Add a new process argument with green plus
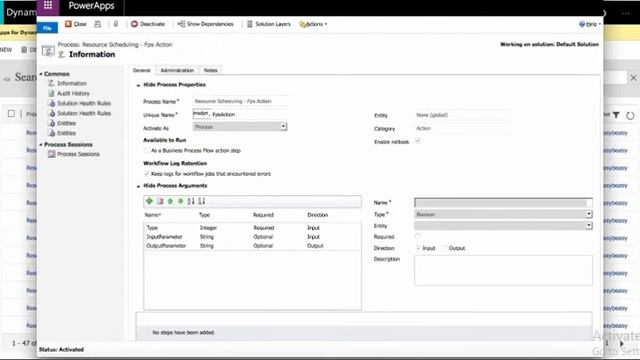 pos(149,201)
